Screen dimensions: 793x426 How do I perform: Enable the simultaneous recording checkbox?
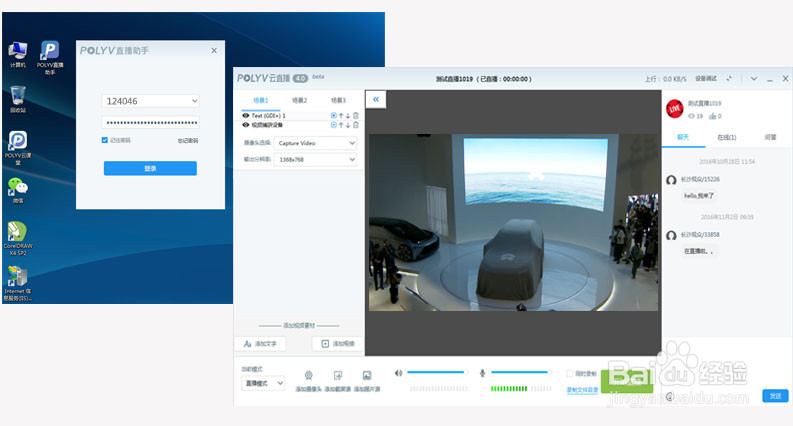click(x=569, y=373)
